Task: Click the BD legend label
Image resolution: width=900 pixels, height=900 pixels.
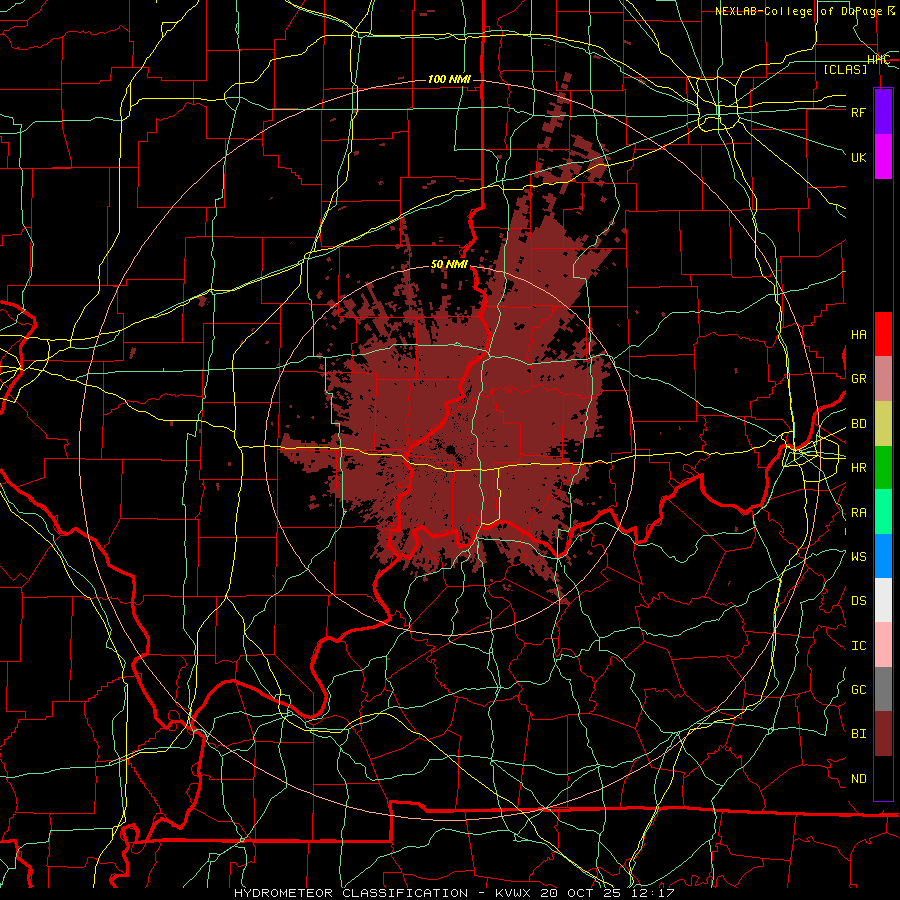Action: pos(858,424)
